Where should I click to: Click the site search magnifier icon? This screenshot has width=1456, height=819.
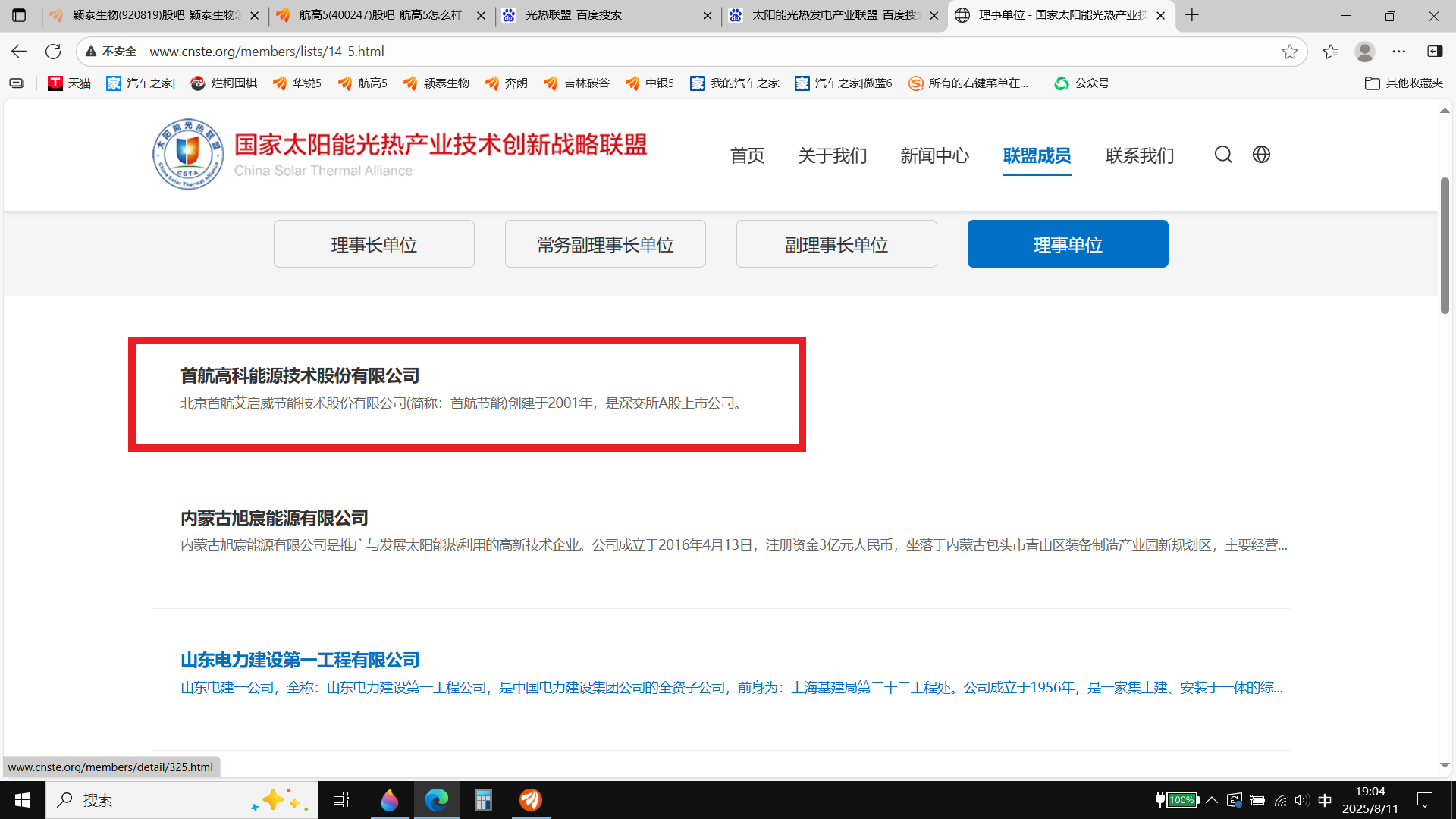tap(1223, 155)
